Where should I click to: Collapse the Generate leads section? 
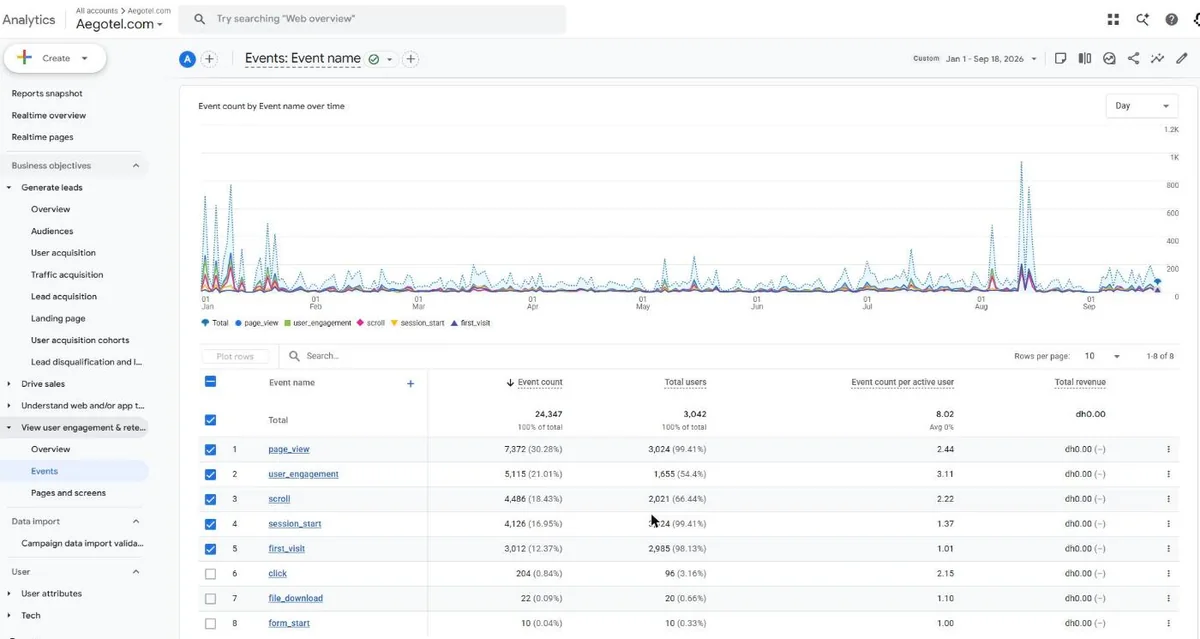click(x=10, y=188)
